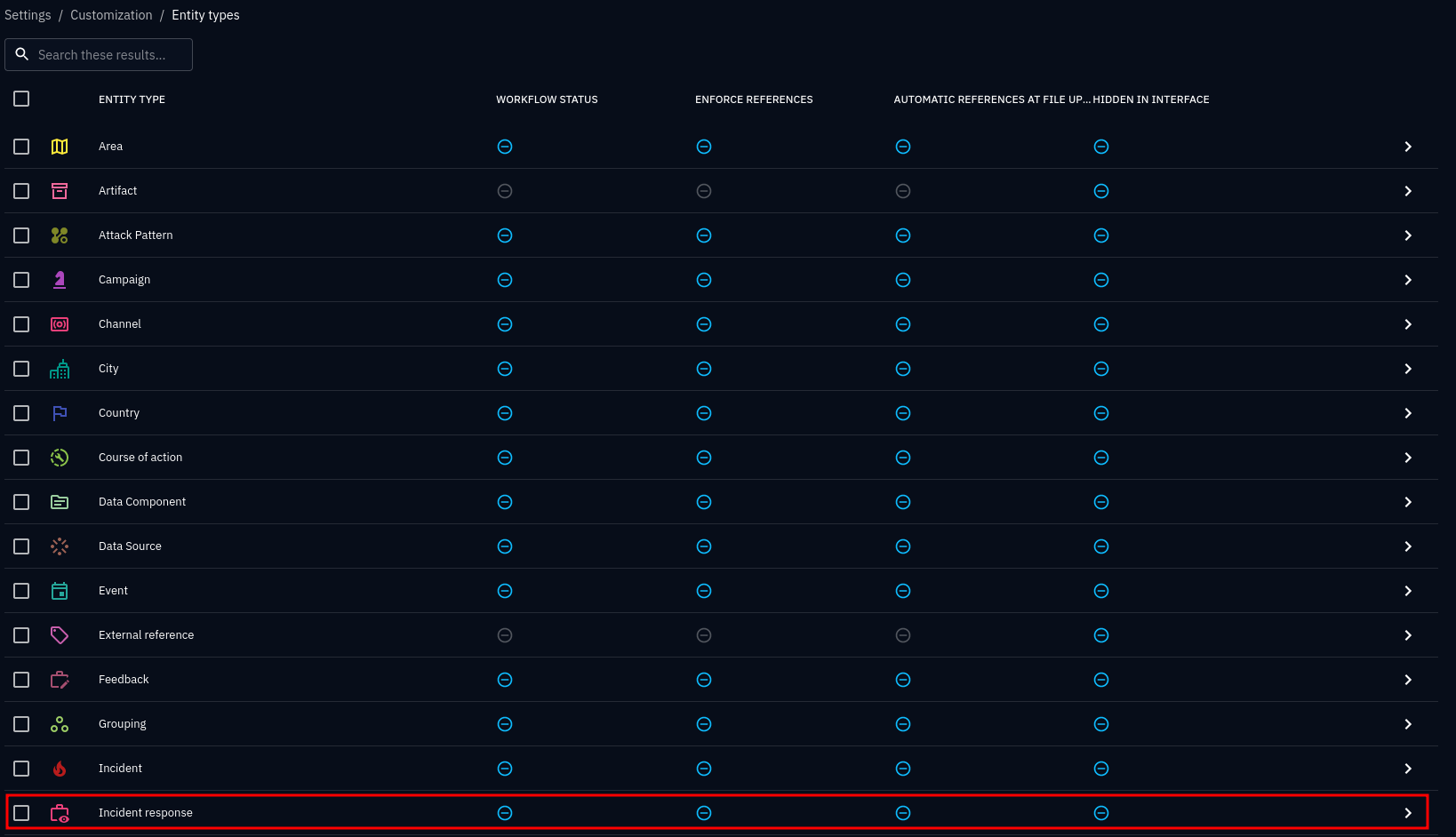Viewport: 1456px width, 837px height.
Task: Click the Entity types breadcrumb
Action: pos(205,15)
